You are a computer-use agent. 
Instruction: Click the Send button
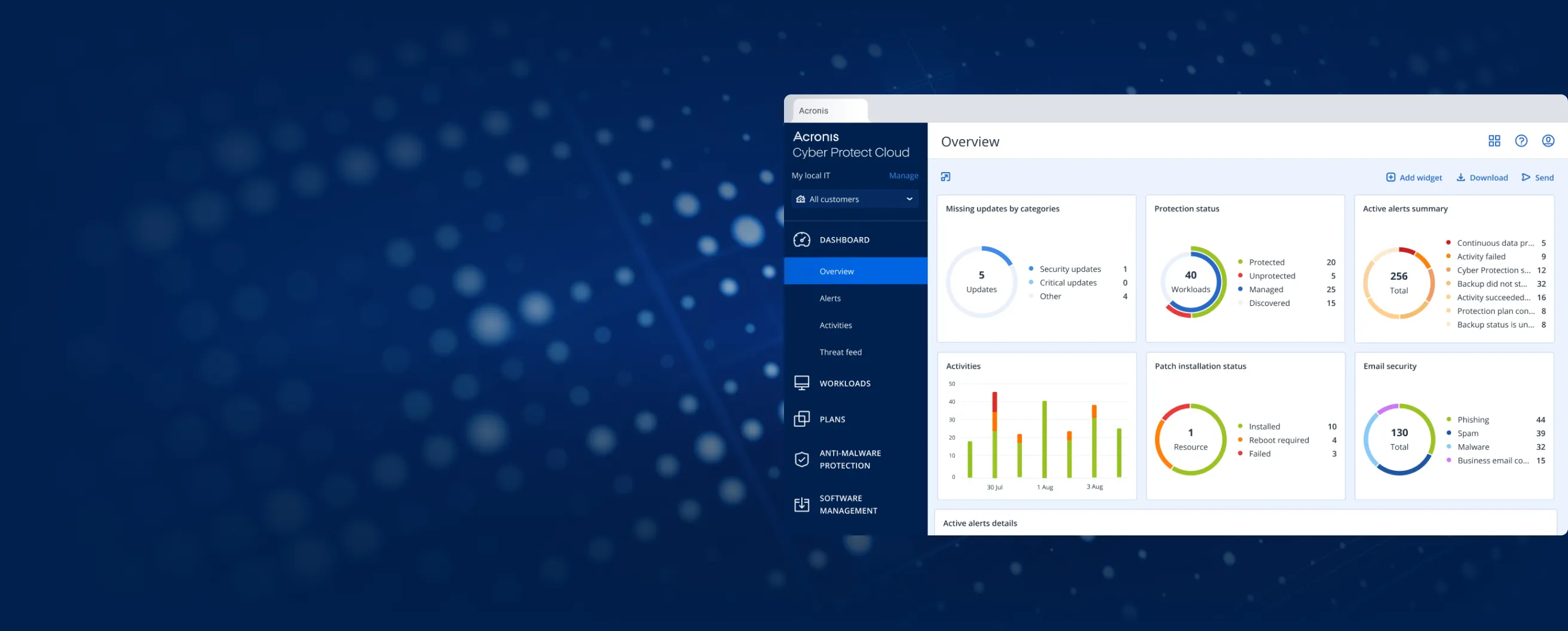click(x=1538, y=177)
